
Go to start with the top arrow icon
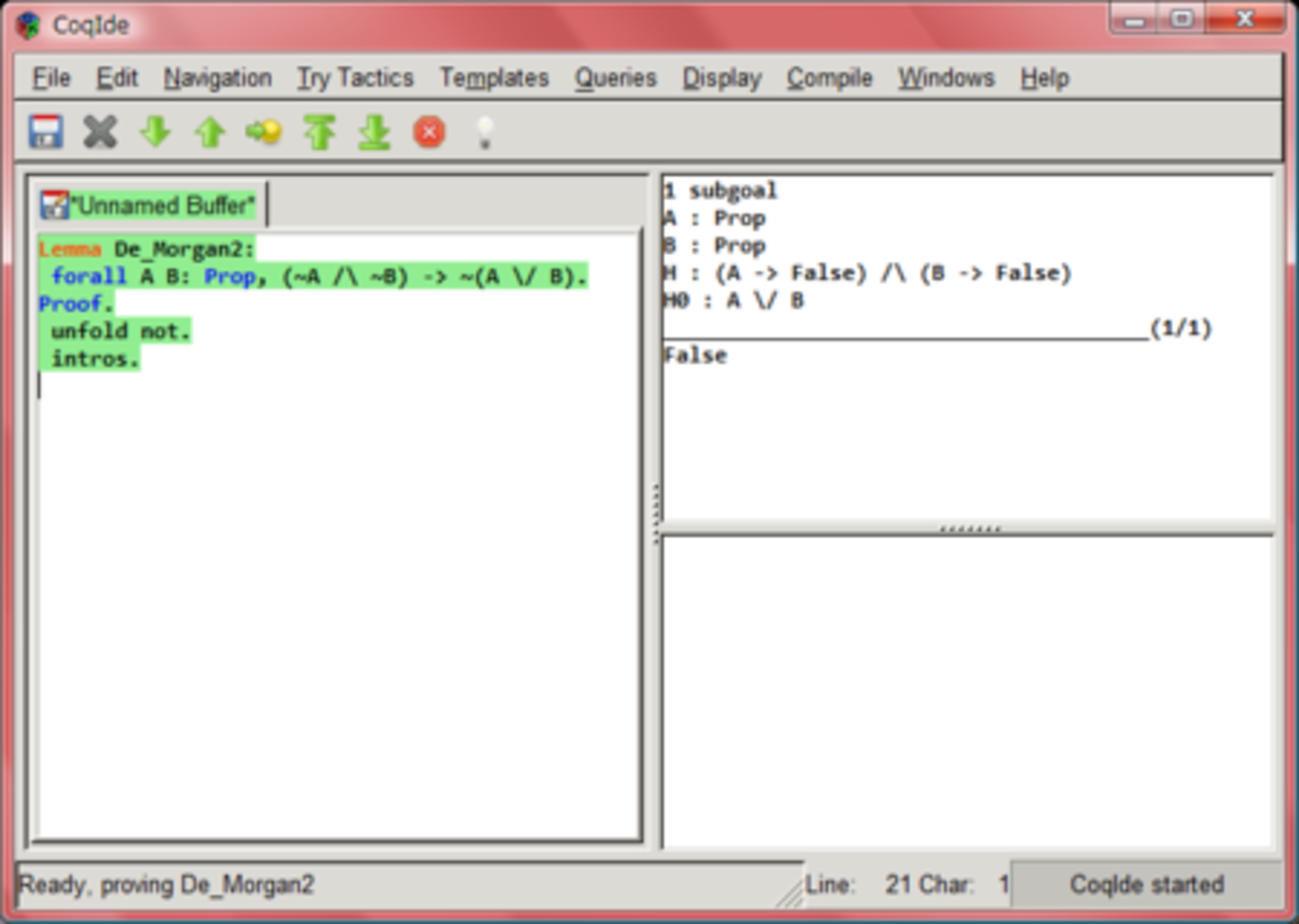point(319,132)
